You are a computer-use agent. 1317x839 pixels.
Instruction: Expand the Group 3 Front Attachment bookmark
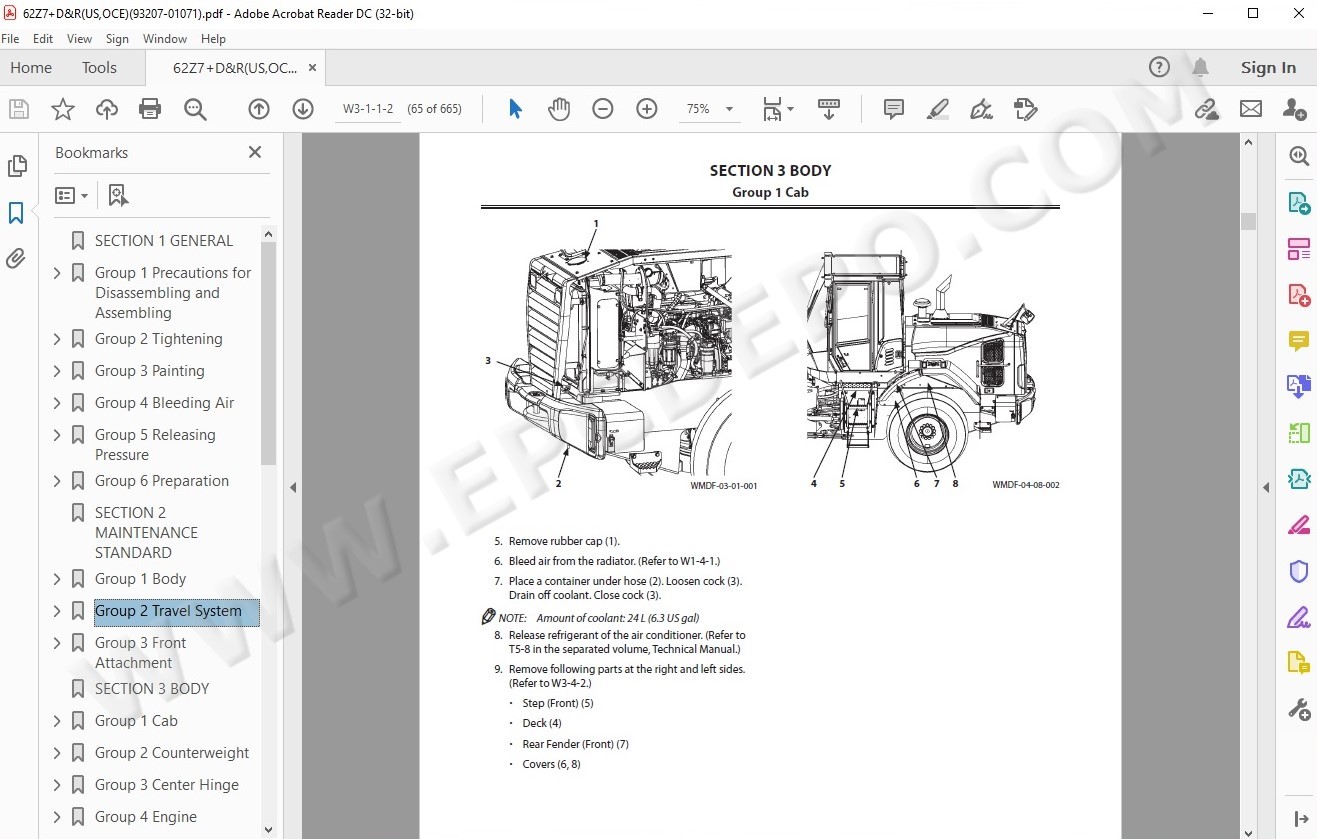[x=57, y=643]
